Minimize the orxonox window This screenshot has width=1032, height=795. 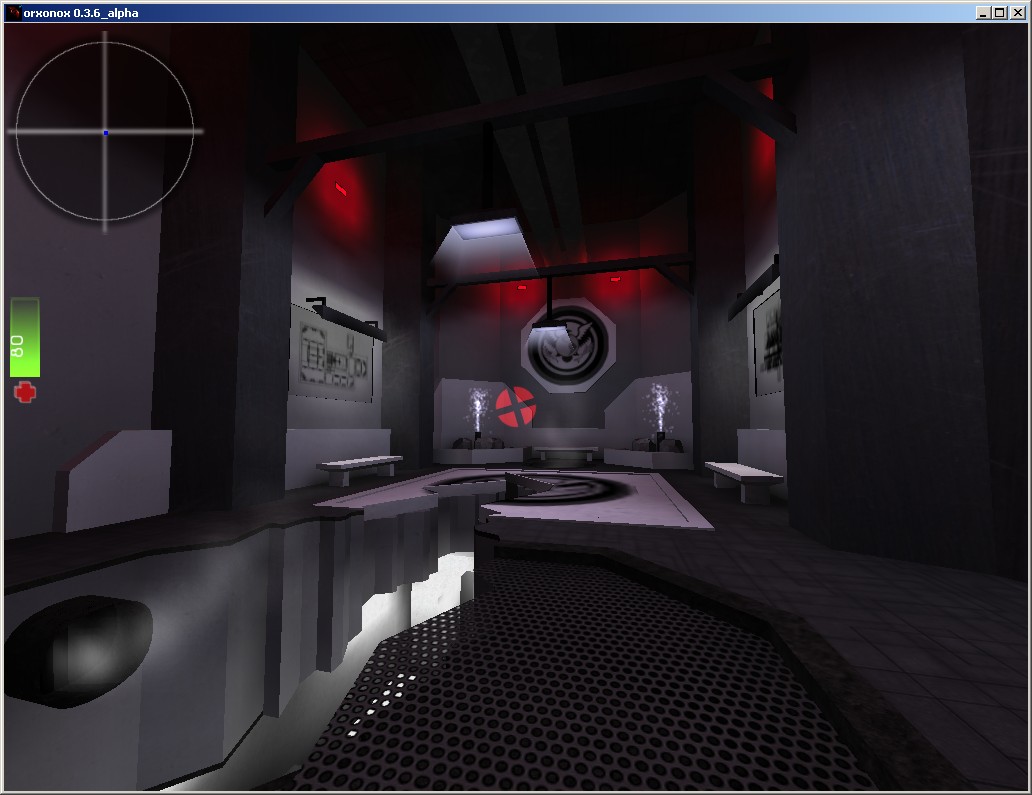983,13
